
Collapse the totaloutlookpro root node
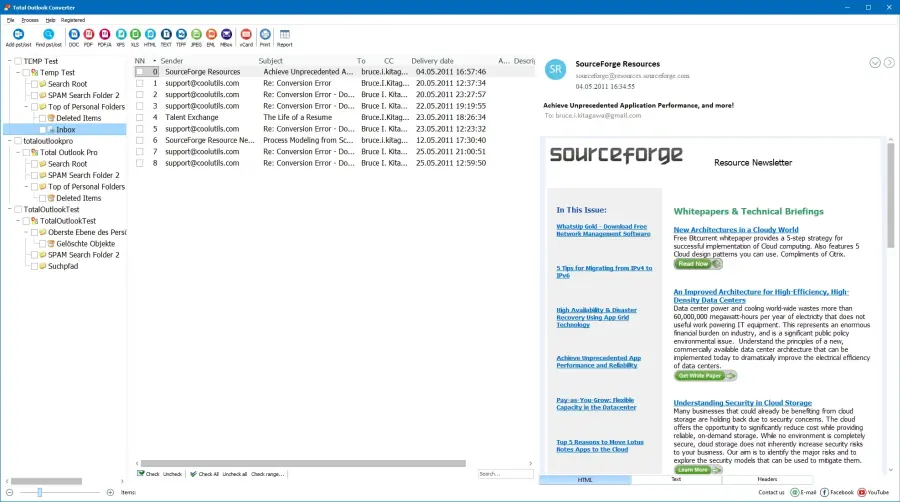point(10,141)
